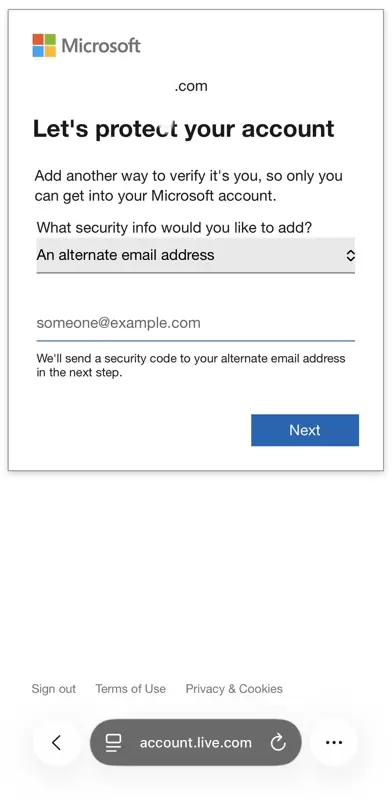
Task: Tap the gray address bar pill background
Action: tap(195, 742)
